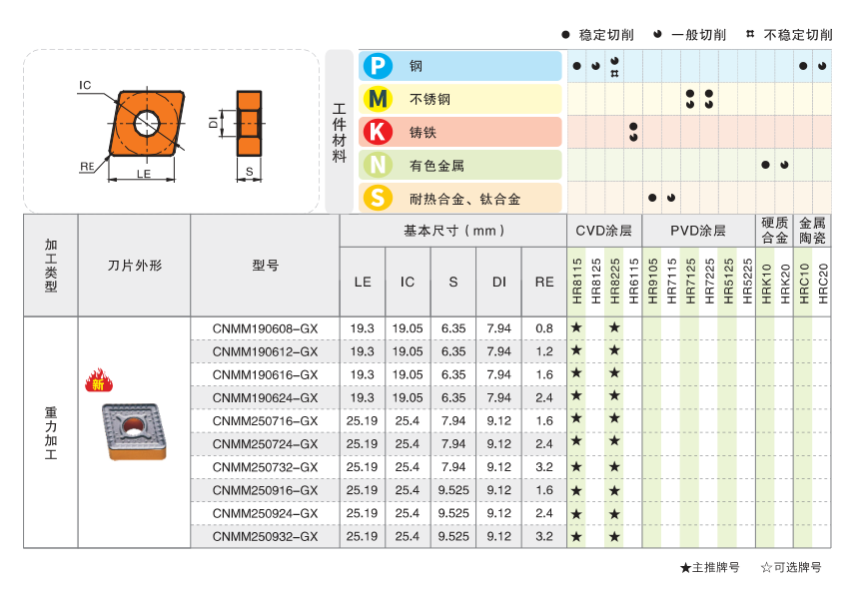Click the 不稳定切削 legend symbol
Viewport: 859px width, 607px height.
pyautogui.click(x=750, y=34)
